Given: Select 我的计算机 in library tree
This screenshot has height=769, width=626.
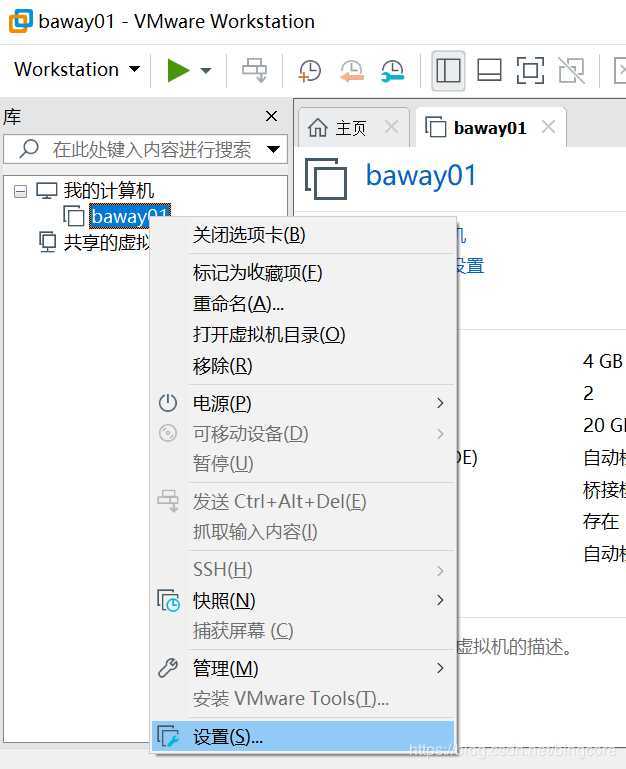Looking at the screenshot, I should click(x=108, y=190).
